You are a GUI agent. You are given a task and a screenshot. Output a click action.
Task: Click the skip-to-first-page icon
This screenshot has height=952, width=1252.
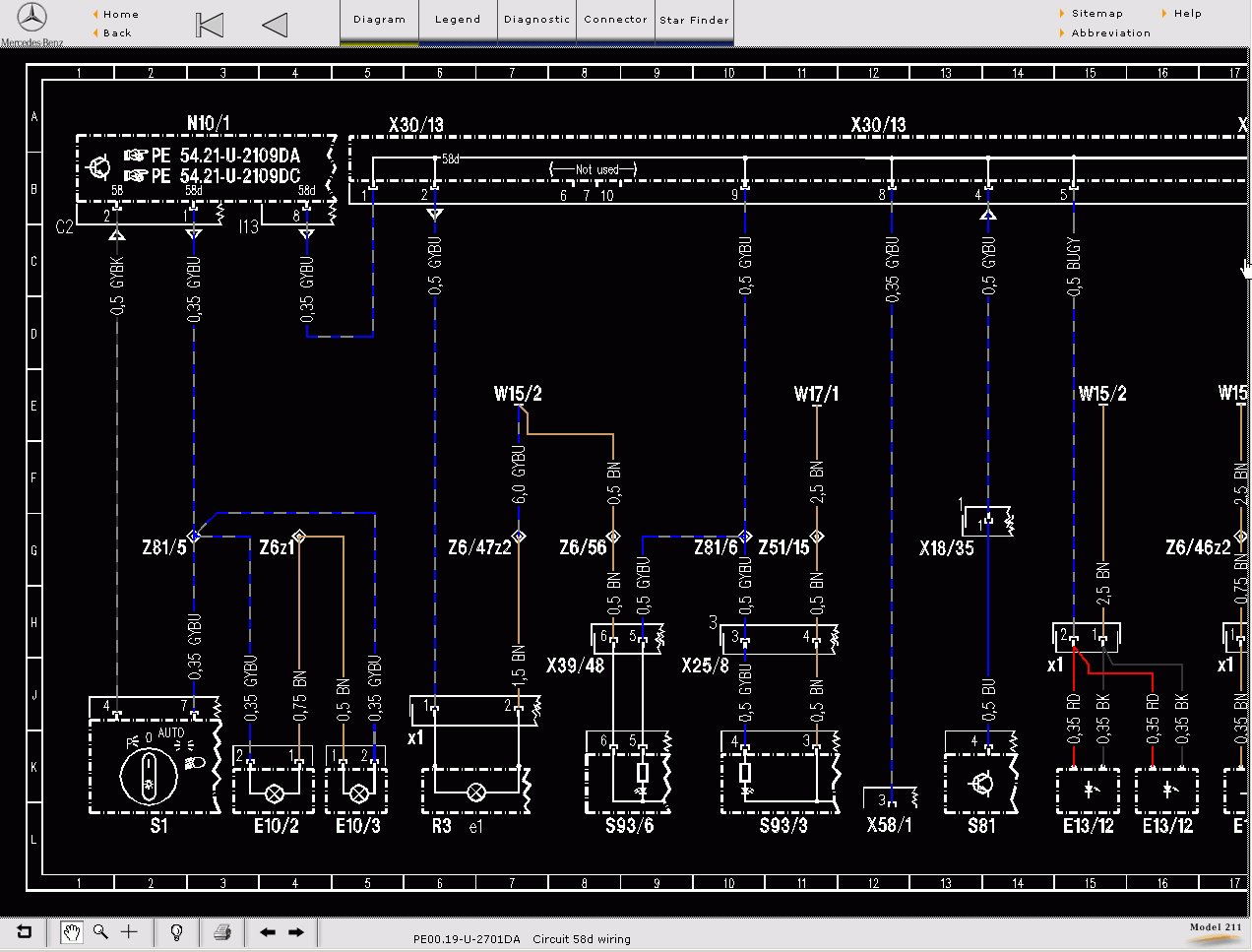209,24
